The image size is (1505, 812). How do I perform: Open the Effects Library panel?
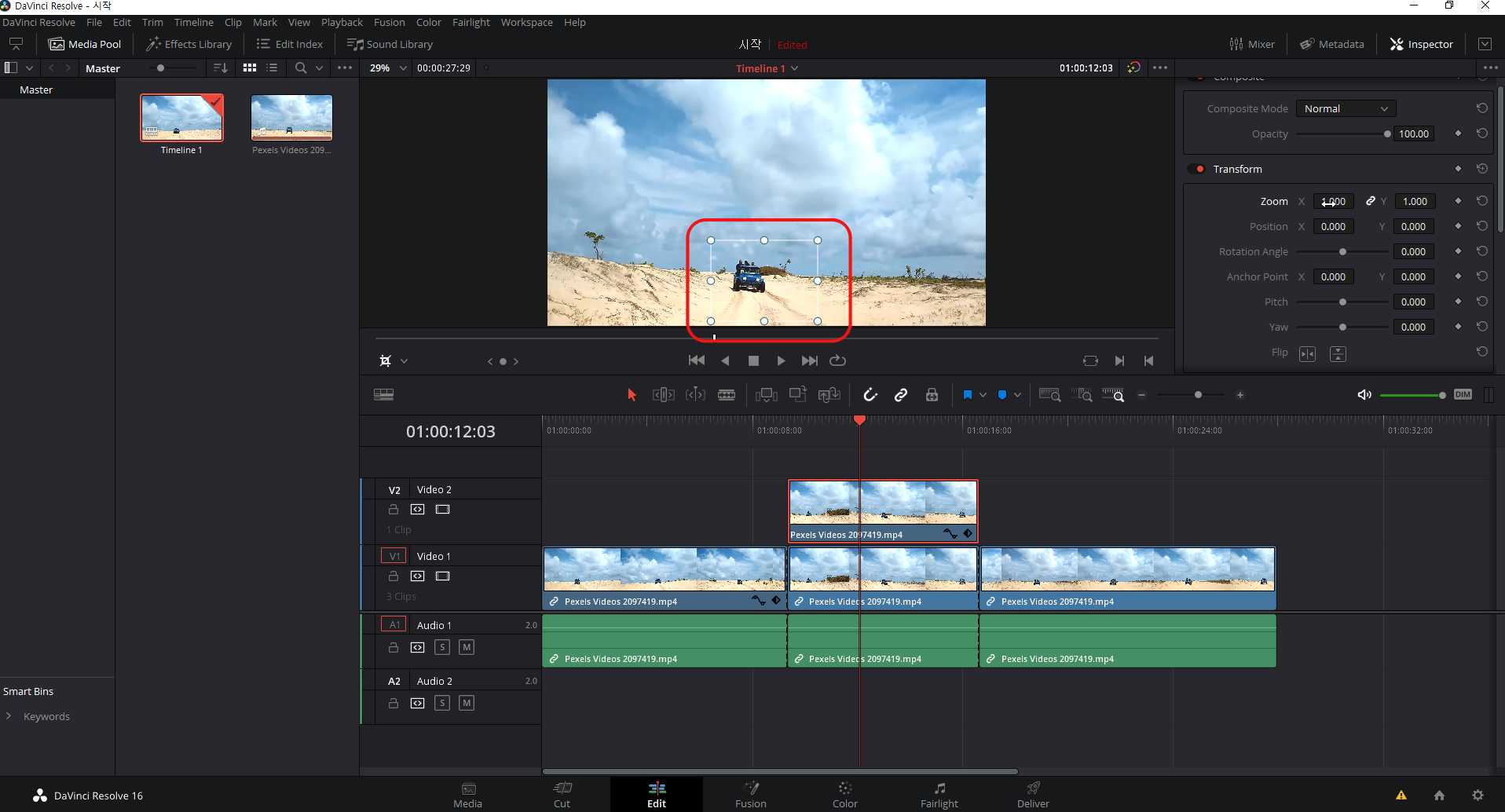click(x=189, y=44)
